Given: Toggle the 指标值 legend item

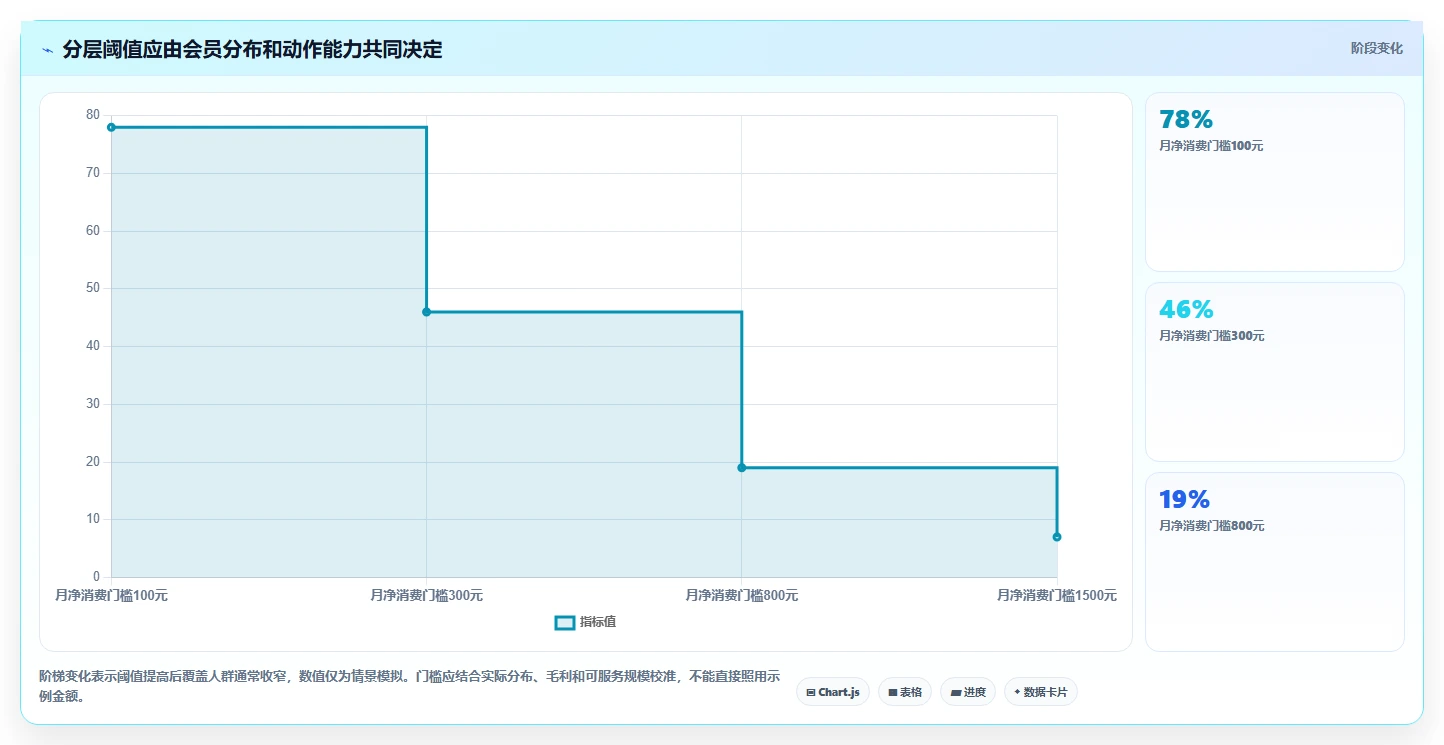Looking at the screenshot, I should pyautogui.click(x=586, y=622).
